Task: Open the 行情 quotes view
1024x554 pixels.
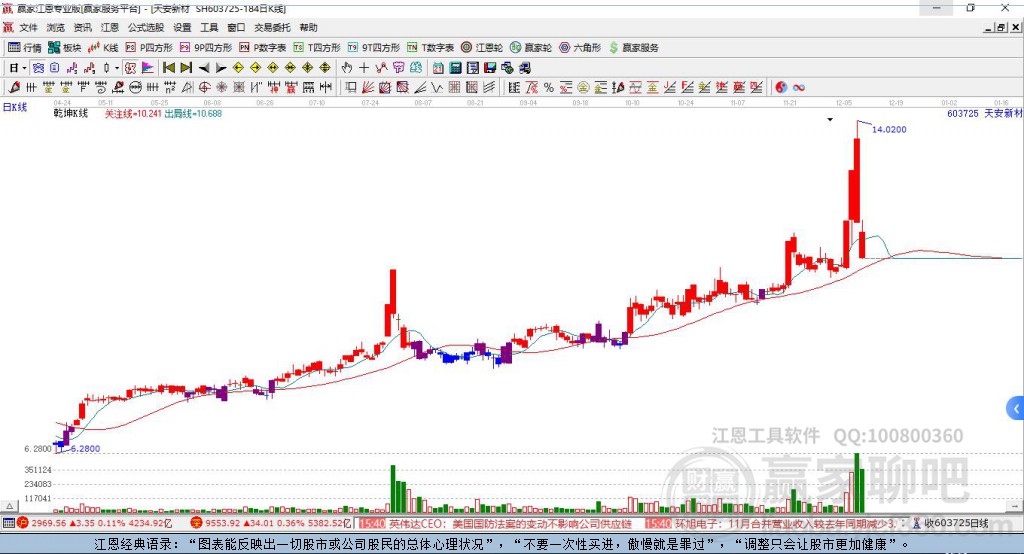Action: point(24,48)
